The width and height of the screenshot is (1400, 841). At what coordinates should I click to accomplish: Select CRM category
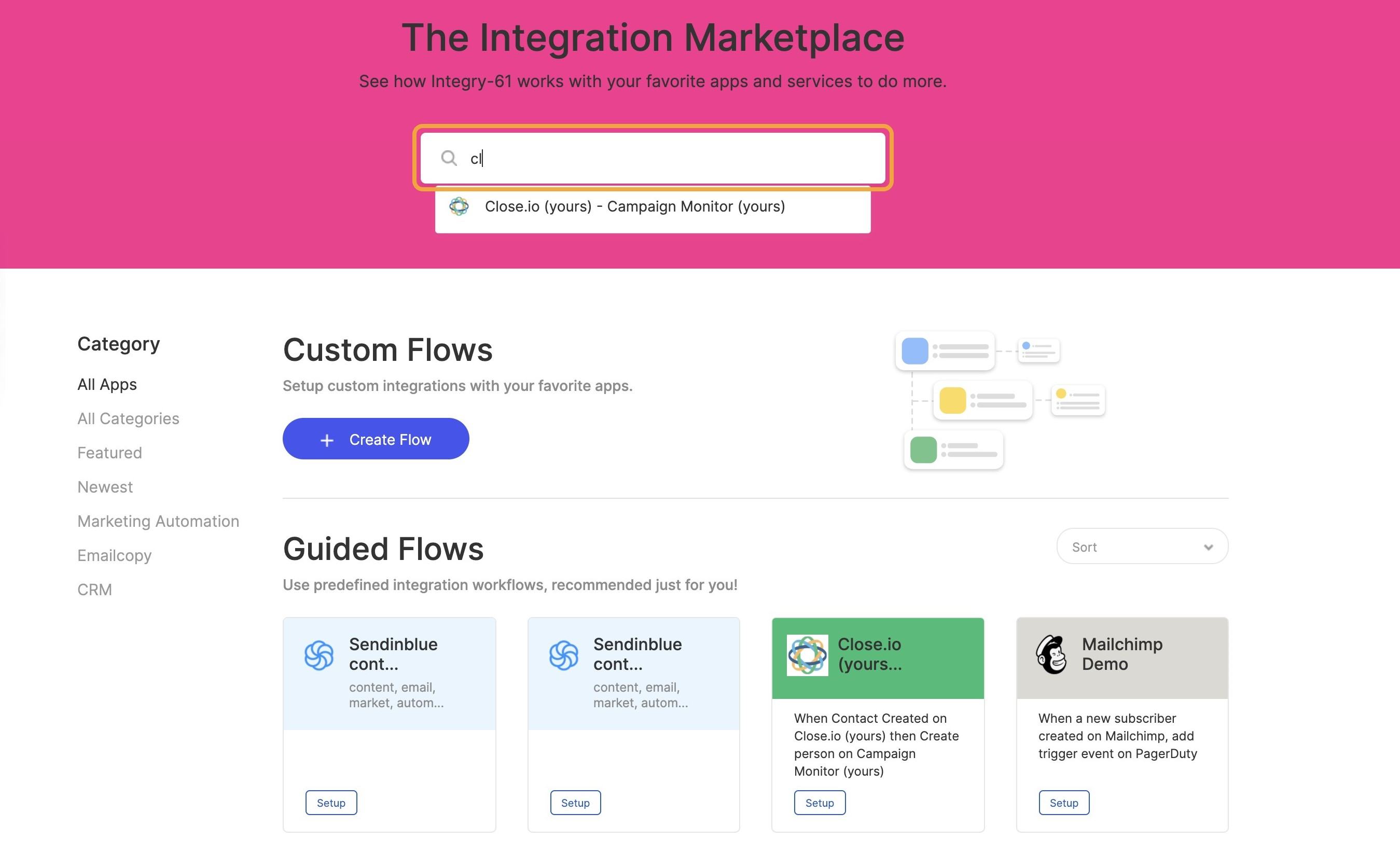click(94, 590)
